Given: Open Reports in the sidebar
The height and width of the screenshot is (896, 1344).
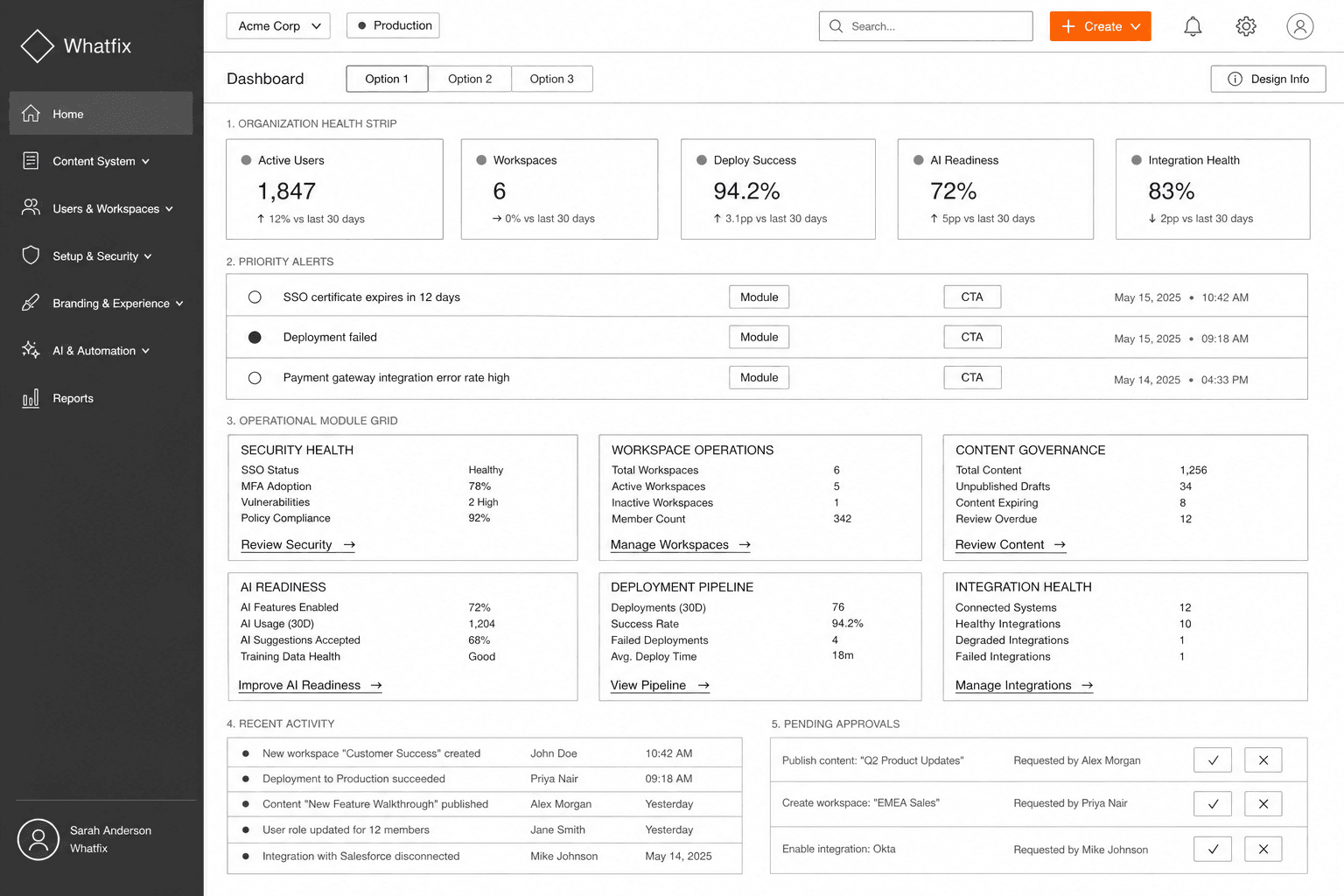Looking at the screenshot, I should pos(101,398).
